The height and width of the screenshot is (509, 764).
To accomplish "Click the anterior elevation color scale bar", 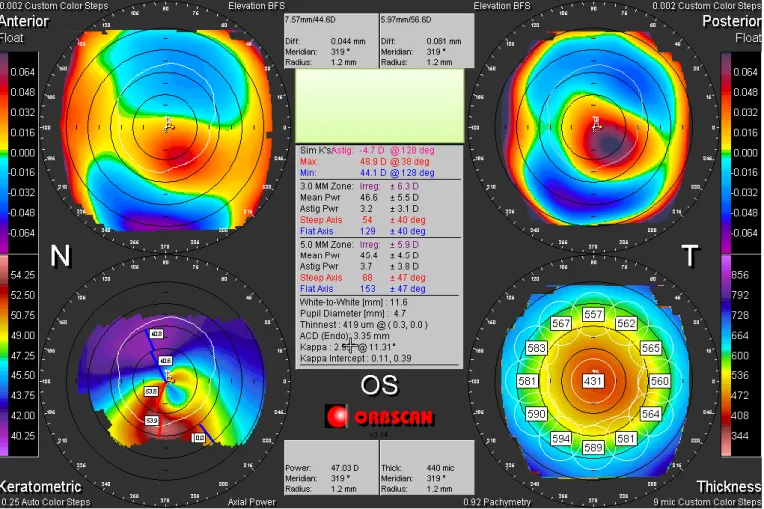I will click(x=4, y=152).
